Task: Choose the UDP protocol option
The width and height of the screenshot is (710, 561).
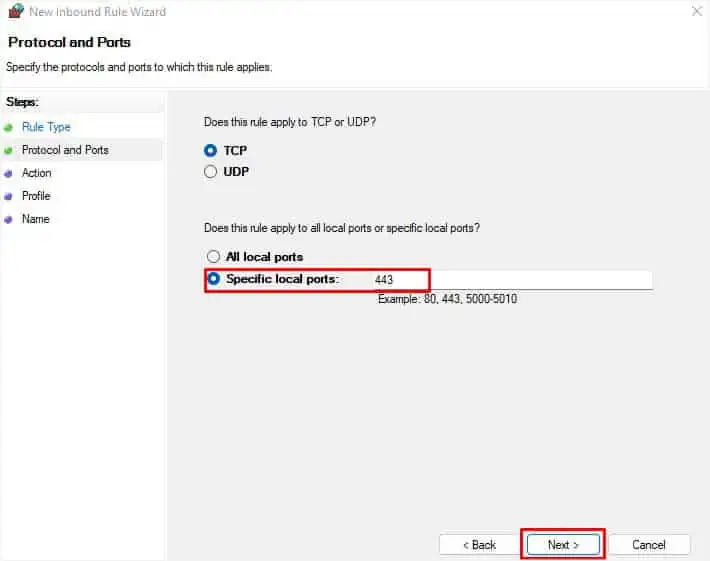Action: pyautogui.click(x=211, y=171)
